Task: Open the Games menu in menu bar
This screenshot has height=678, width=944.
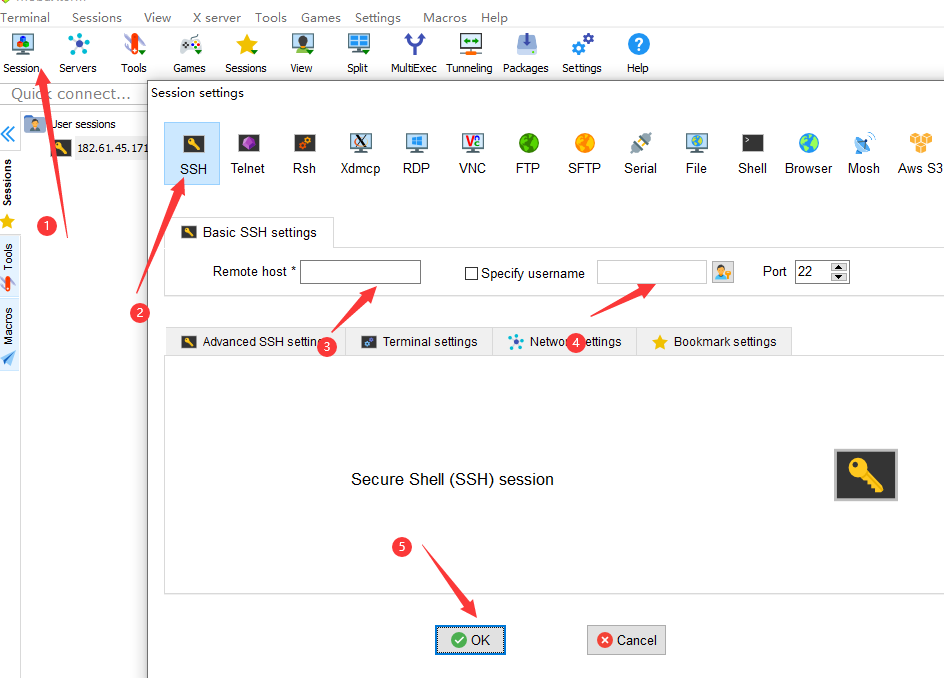Action: tap(321, 17)
